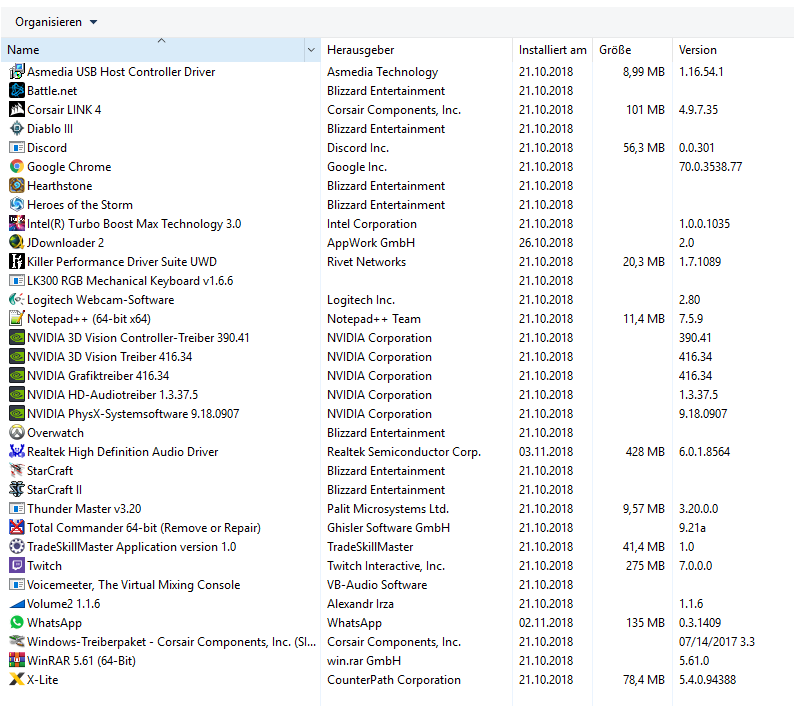Click the NVIDIA Grafiktreiber 416.34 icon
The image size is (794, 706).
pyautogui.click(x=17, y=375)
